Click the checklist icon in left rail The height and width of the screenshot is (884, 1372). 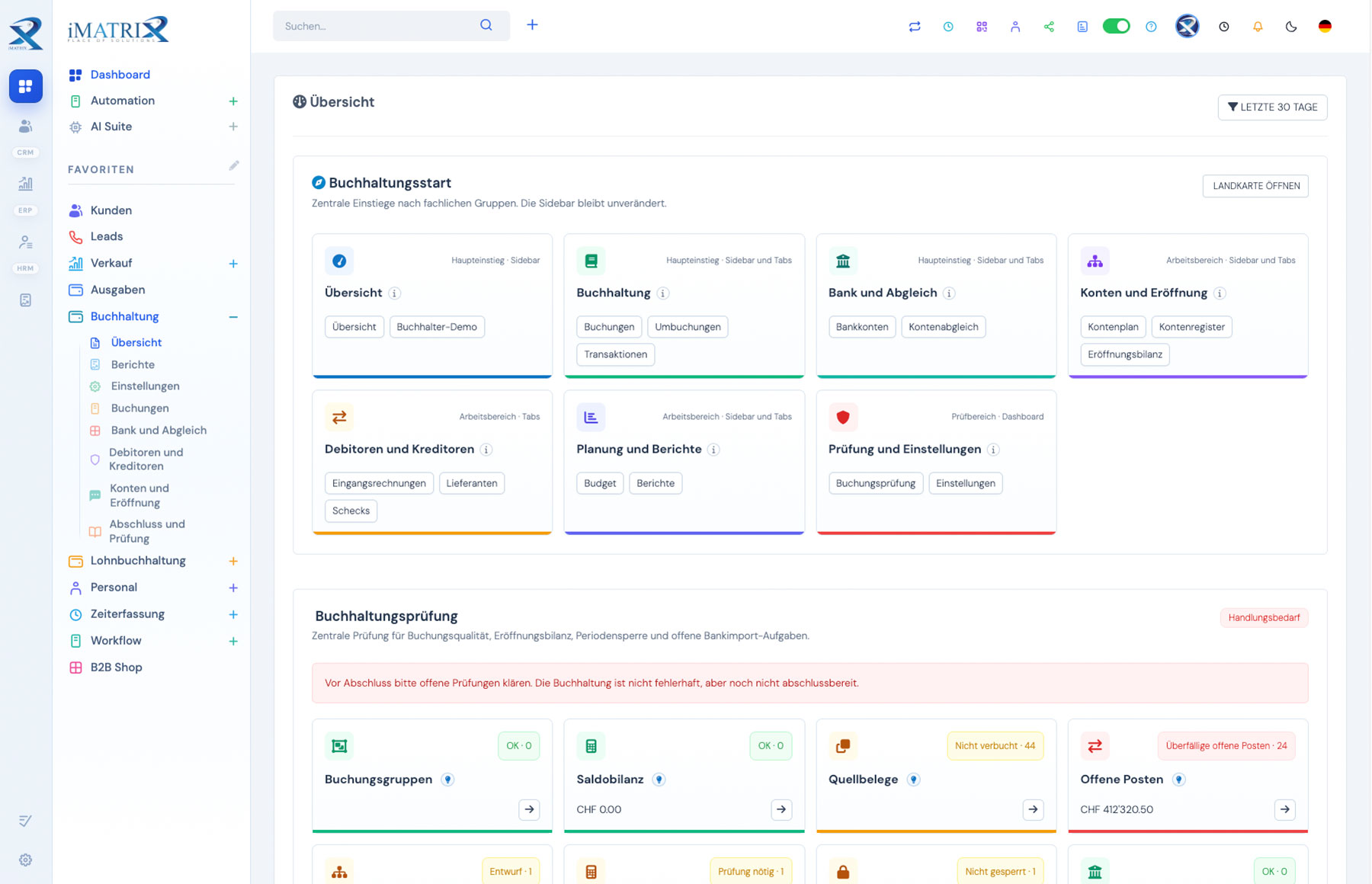point(26,821)
